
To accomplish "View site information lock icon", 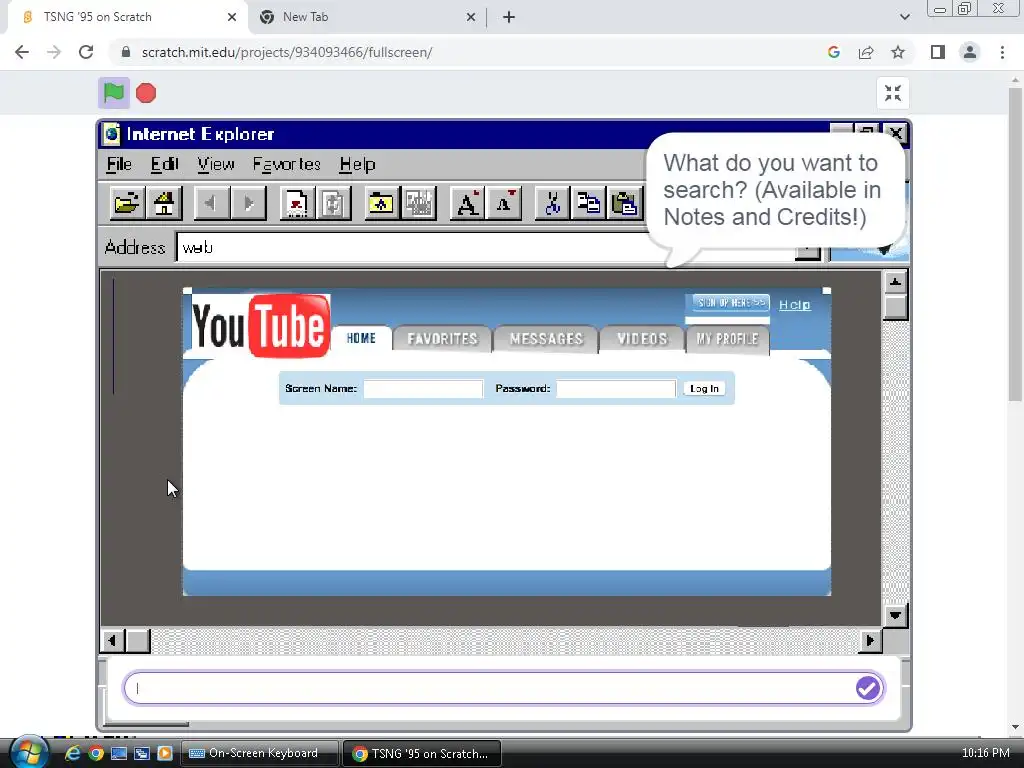I will (126, 52).
